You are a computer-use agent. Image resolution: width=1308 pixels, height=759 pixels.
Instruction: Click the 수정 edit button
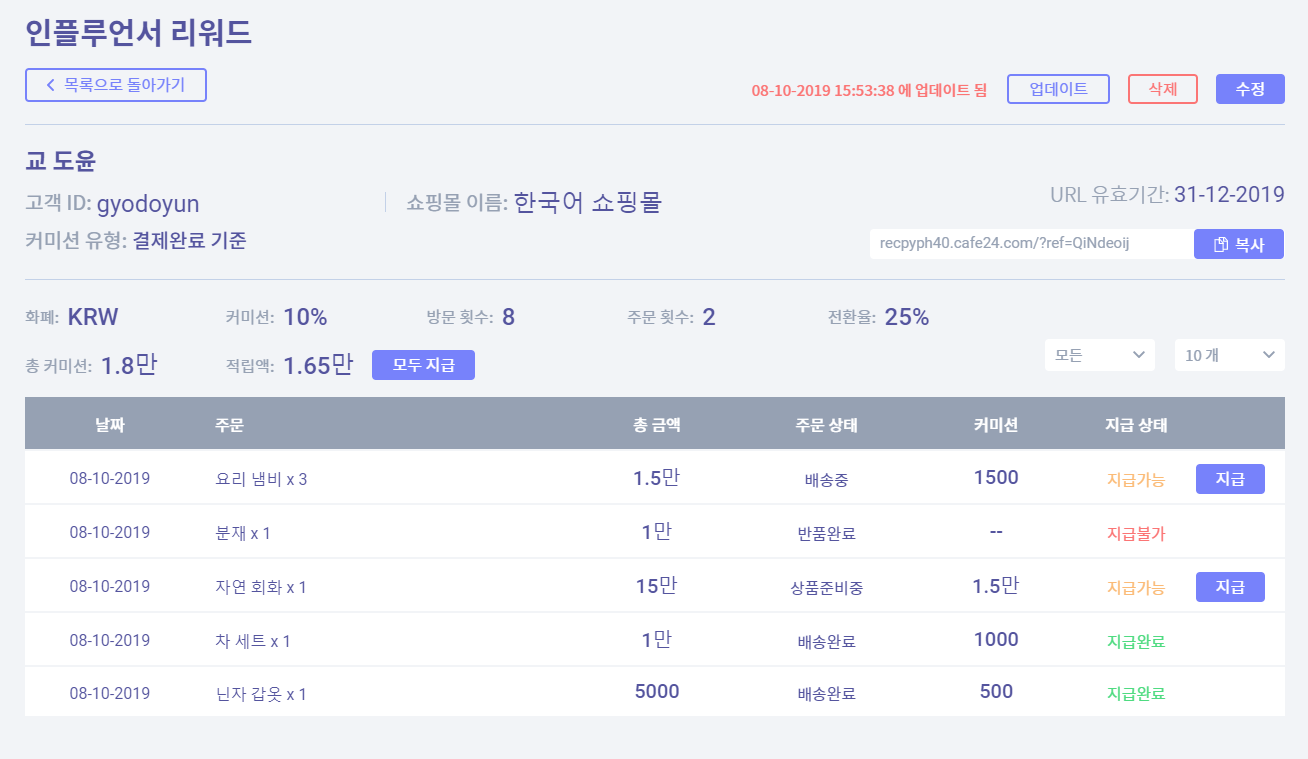[1250, 89]
